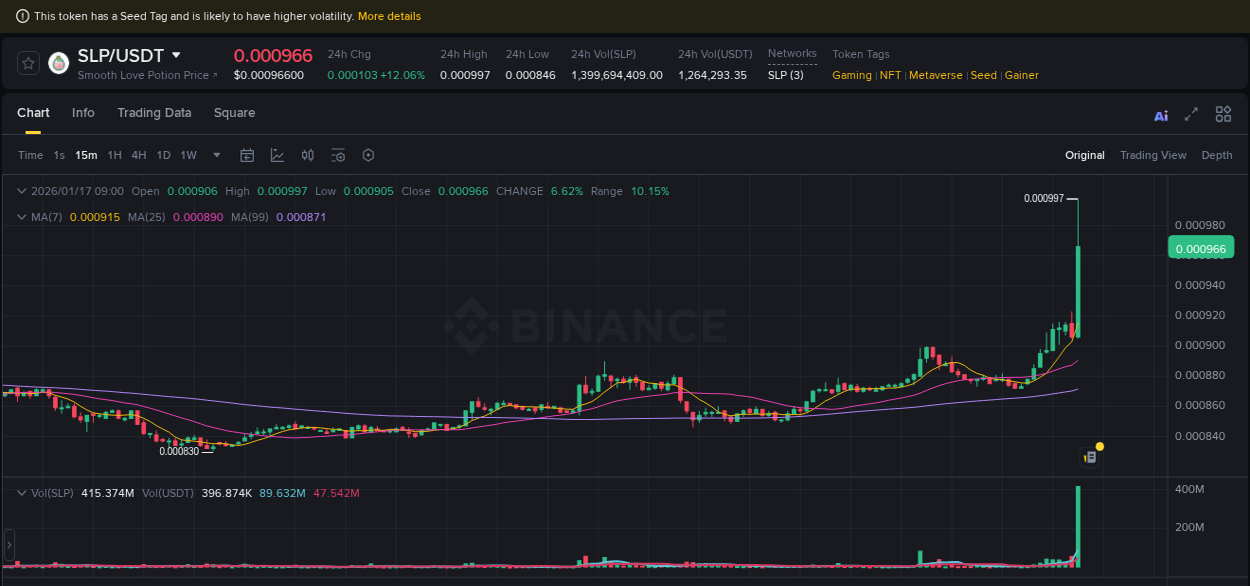Screen dimensions: 1250x586
Task: Open the More details link about the Seed Tag
Action: pyautogui.click(x=390, y=16)
